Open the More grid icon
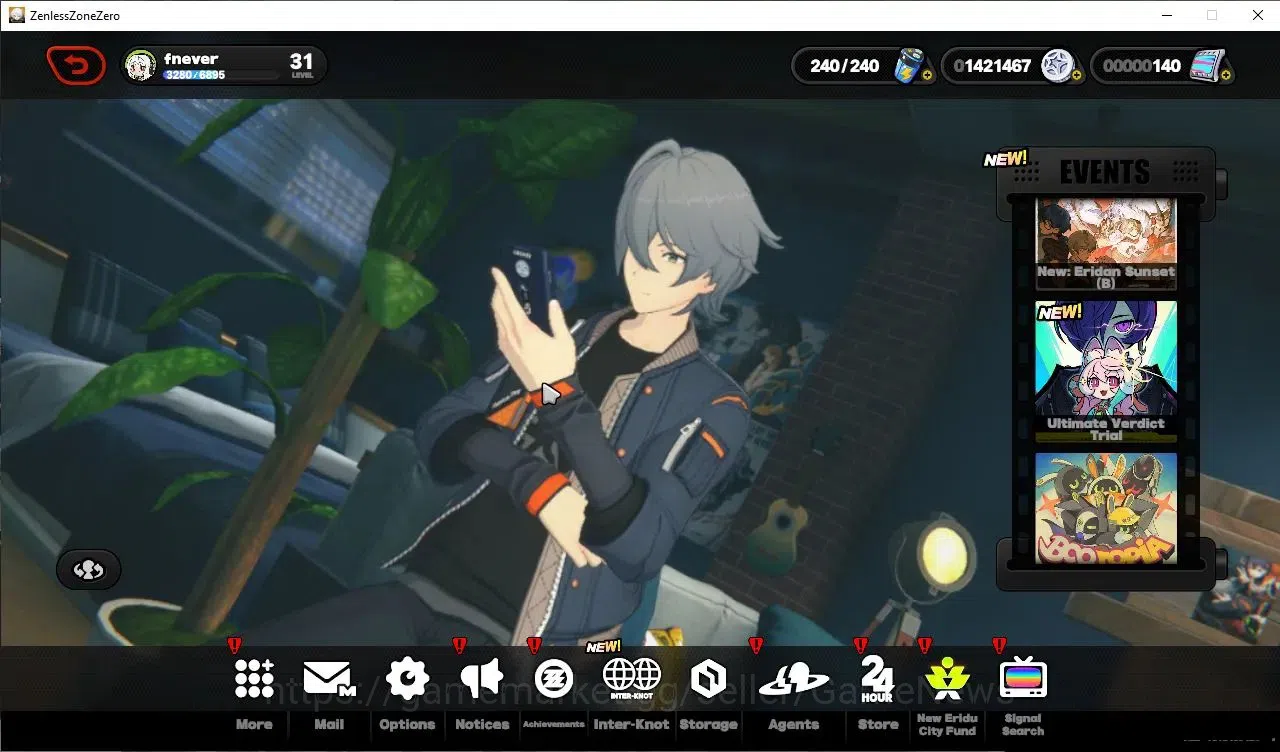This screenshot has width=1280, height=752. point(254,679)
